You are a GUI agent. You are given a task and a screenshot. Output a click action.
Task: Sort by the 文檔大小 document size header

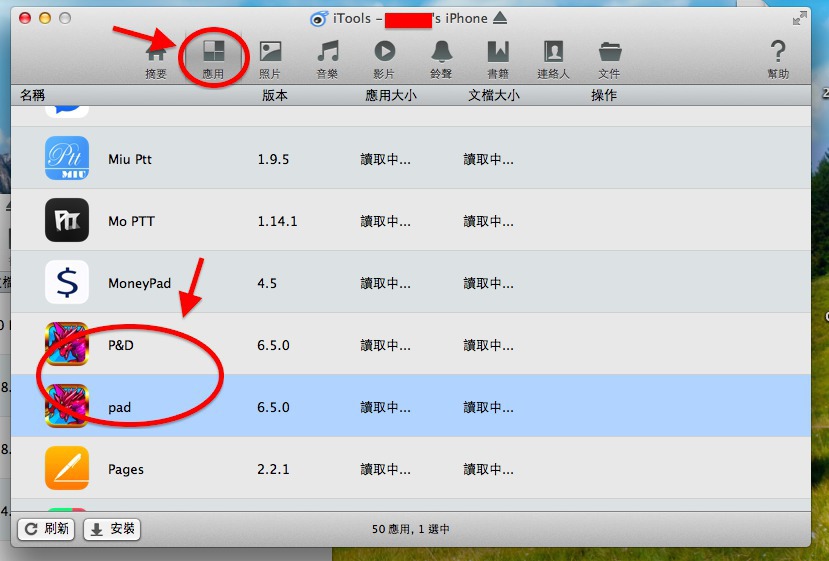click(494, 95)
